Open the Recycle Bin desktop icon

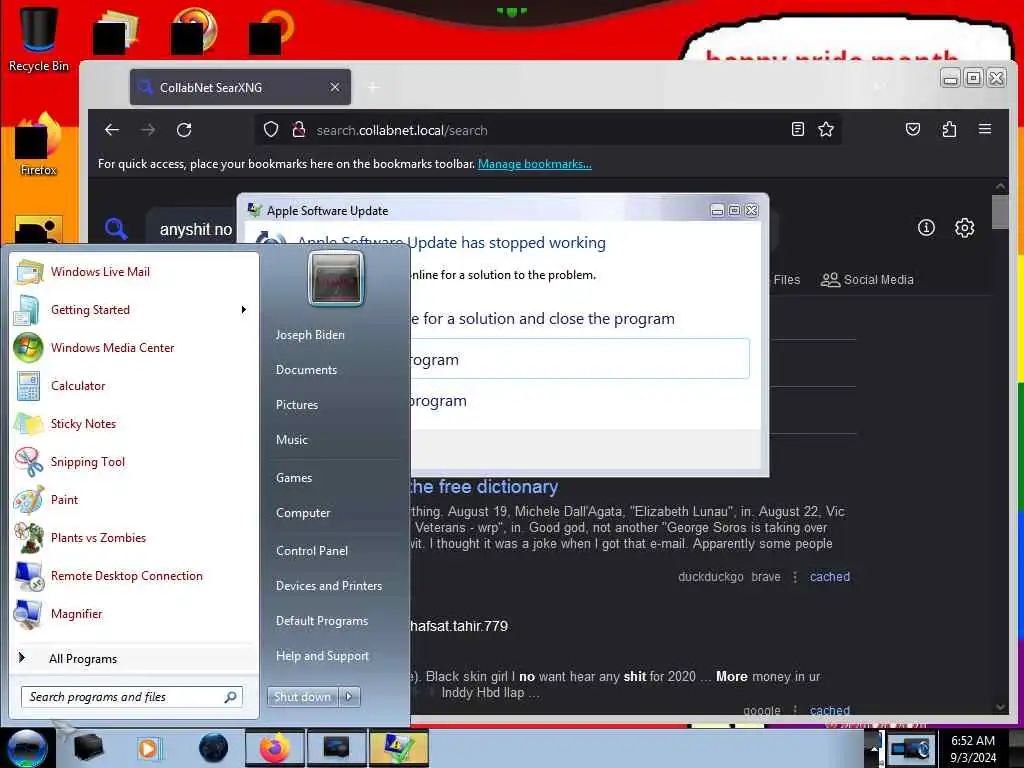click(38, 39)
